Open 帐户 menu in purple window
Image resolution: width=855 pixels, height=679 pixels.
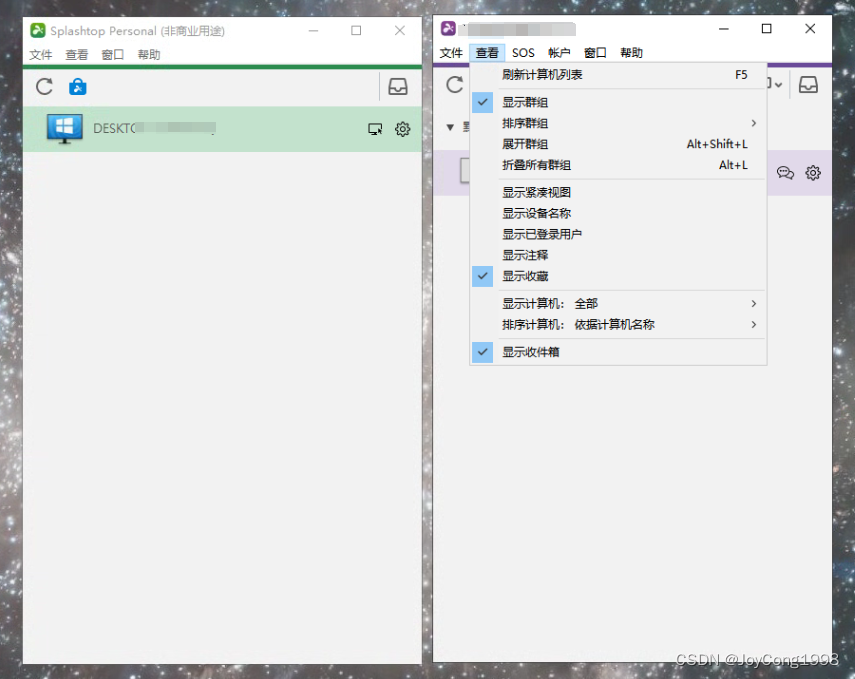[x=559, y=53]
